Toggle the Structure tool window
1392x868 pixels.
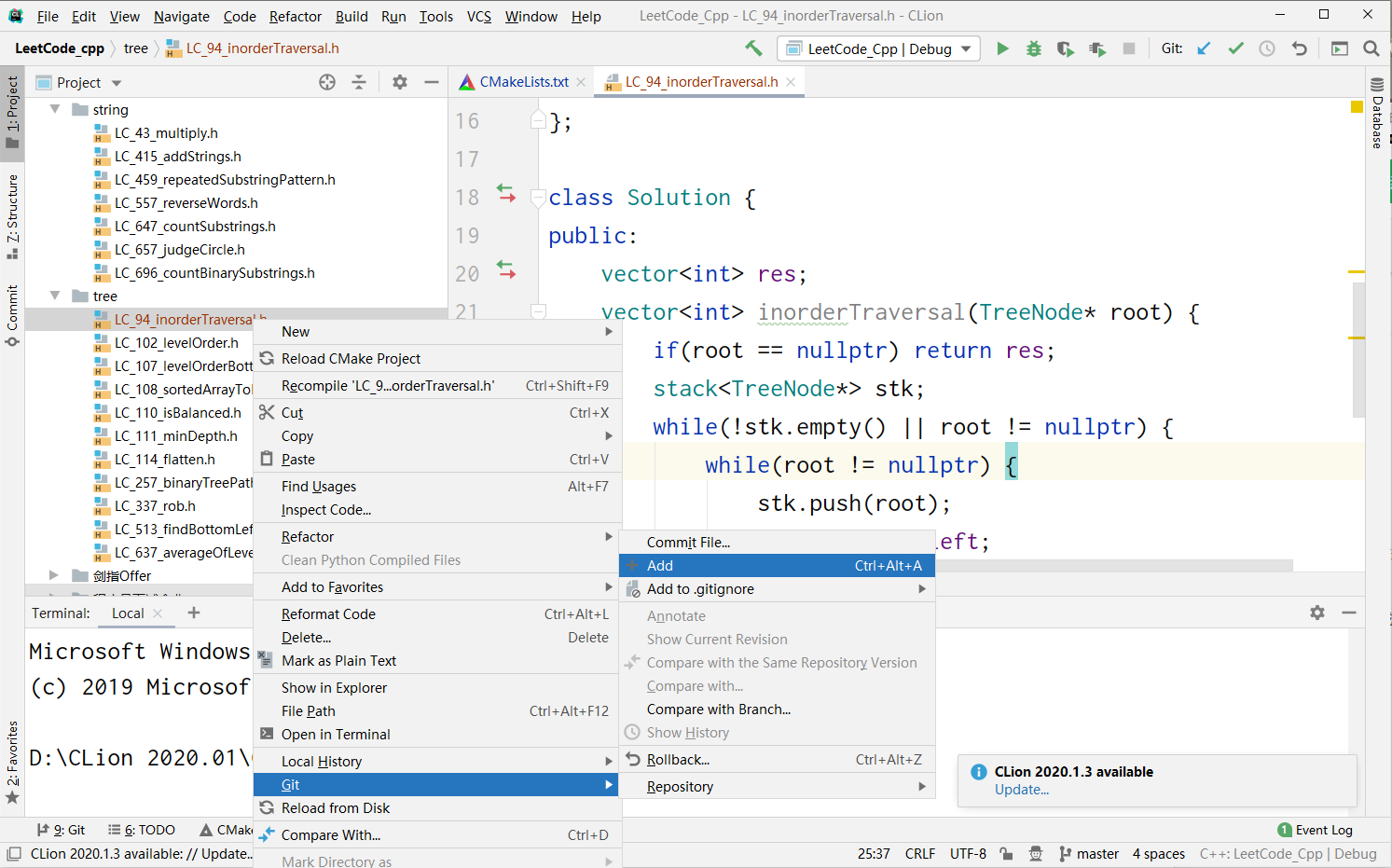click(x=12, y=215)
